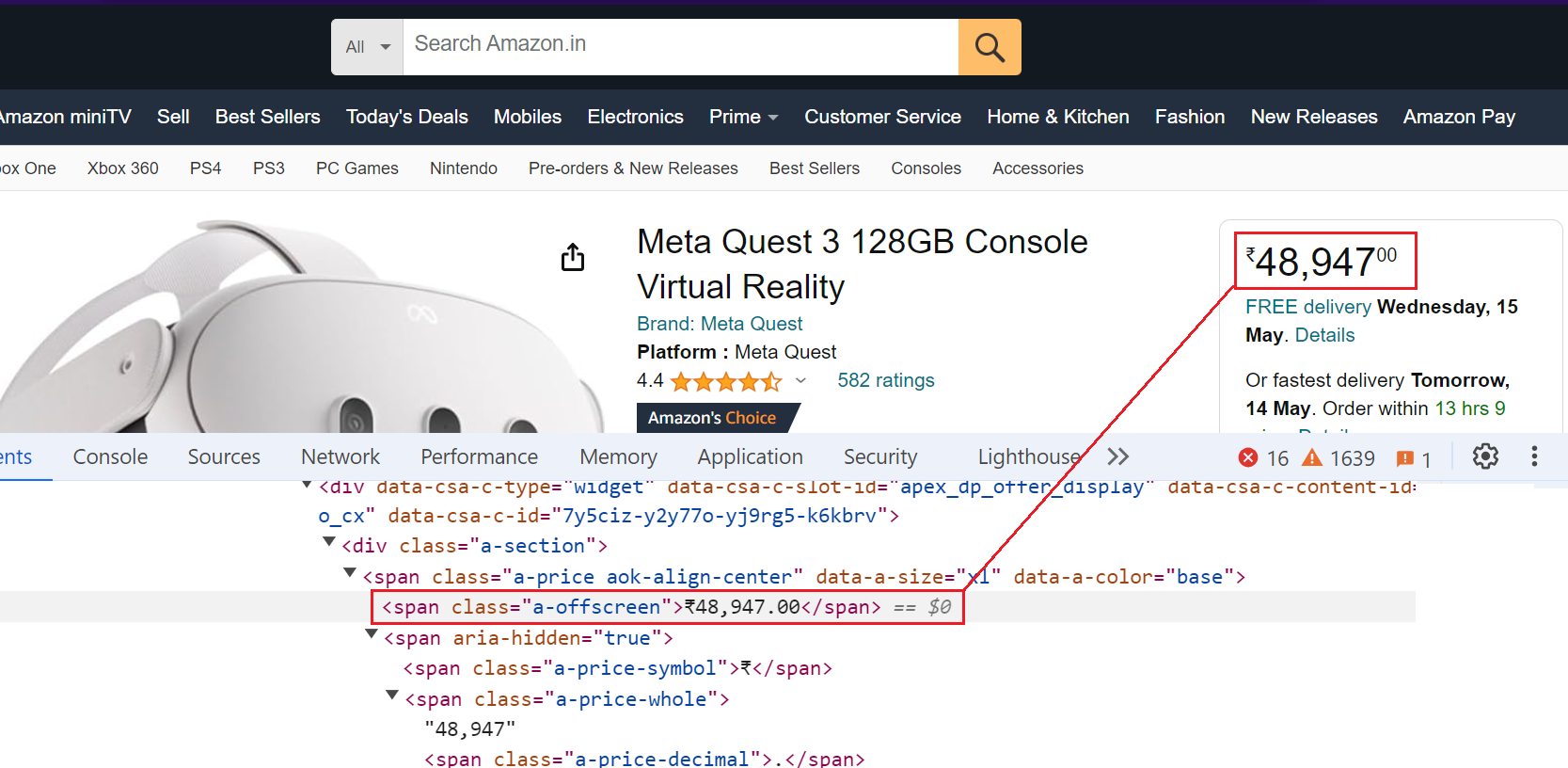Click the Brand: Meta Quest link
Screen dimensions: 1568x768
(x=720, y=324)
